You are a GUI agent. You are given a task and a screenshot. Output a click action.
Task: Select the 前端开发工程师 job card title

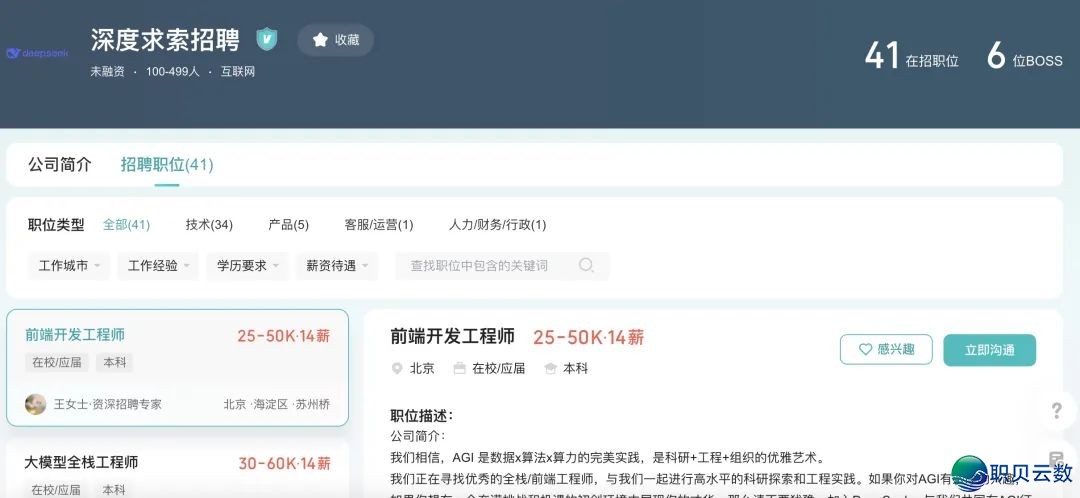[x=75, y=335]
